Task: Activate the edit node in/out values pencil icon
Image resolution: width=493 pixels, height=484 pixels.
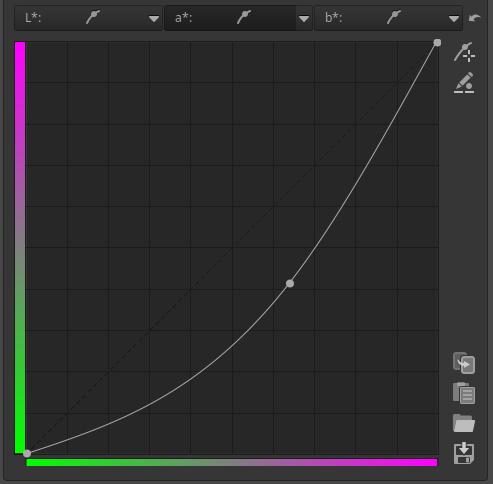Action: [x=464, y=83]
